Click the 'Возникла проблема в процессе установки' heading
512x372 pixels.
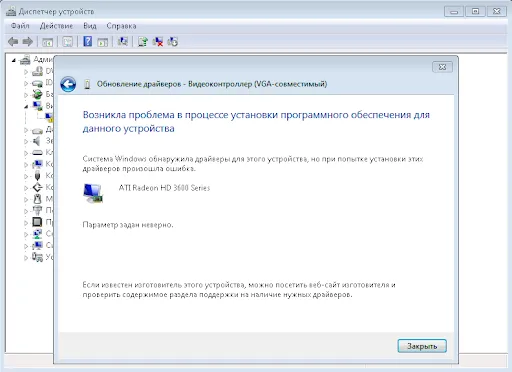tap(256, 122)
